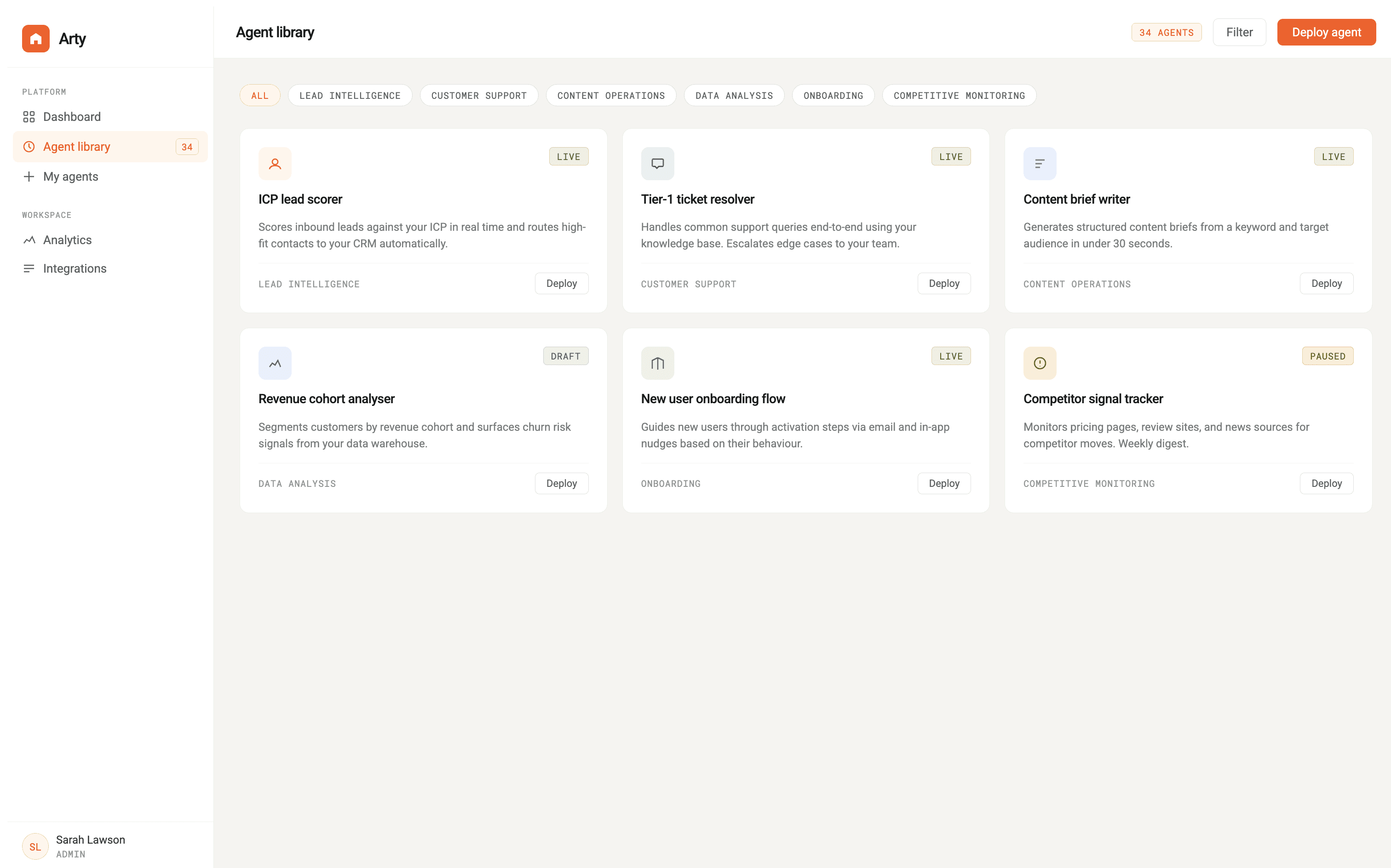The image size is (1391, 868).
Task: Click the PAUSED badge on Competitor tracker
Action: [x=1327, y=356]
